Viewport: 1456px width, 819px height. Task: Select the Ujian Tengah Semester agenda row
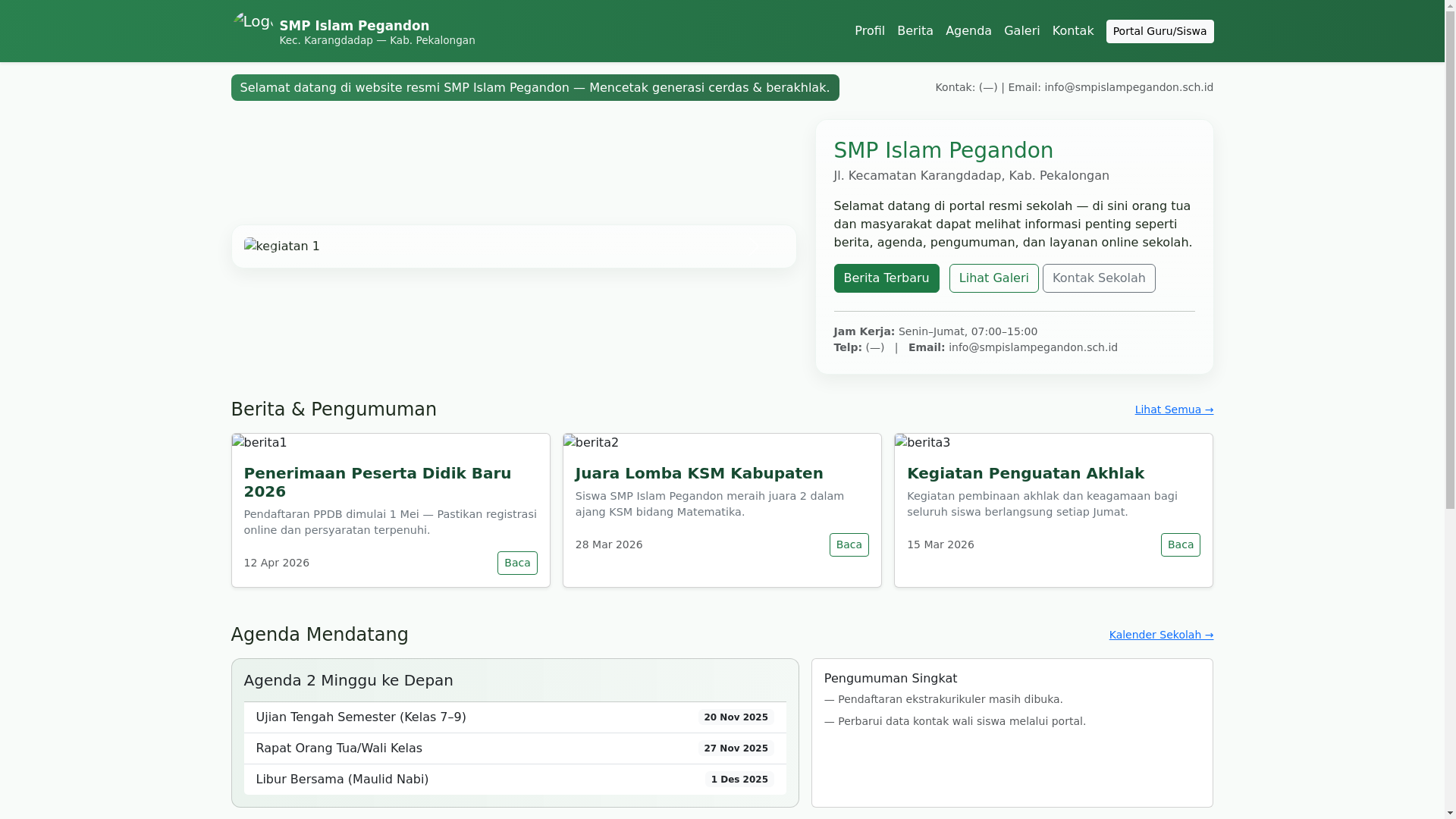pyautogui.click(x=515, y=717)
